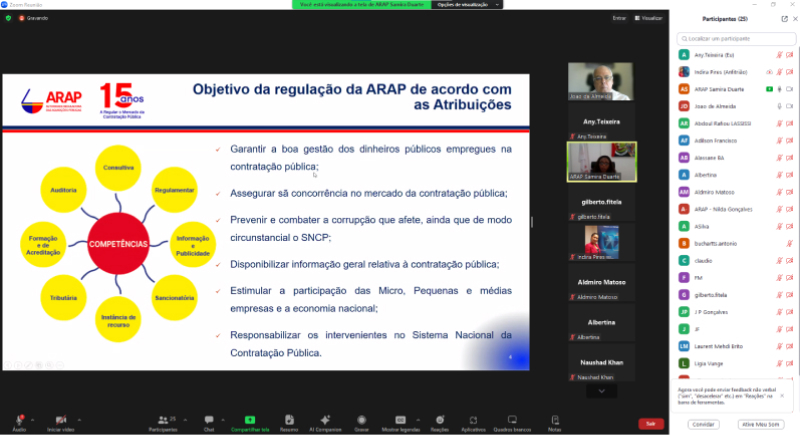Launch AI Companion from toolbar
The width and height of the screenshot is (800, 435).
pyautogui.click(x=325, y=422)
